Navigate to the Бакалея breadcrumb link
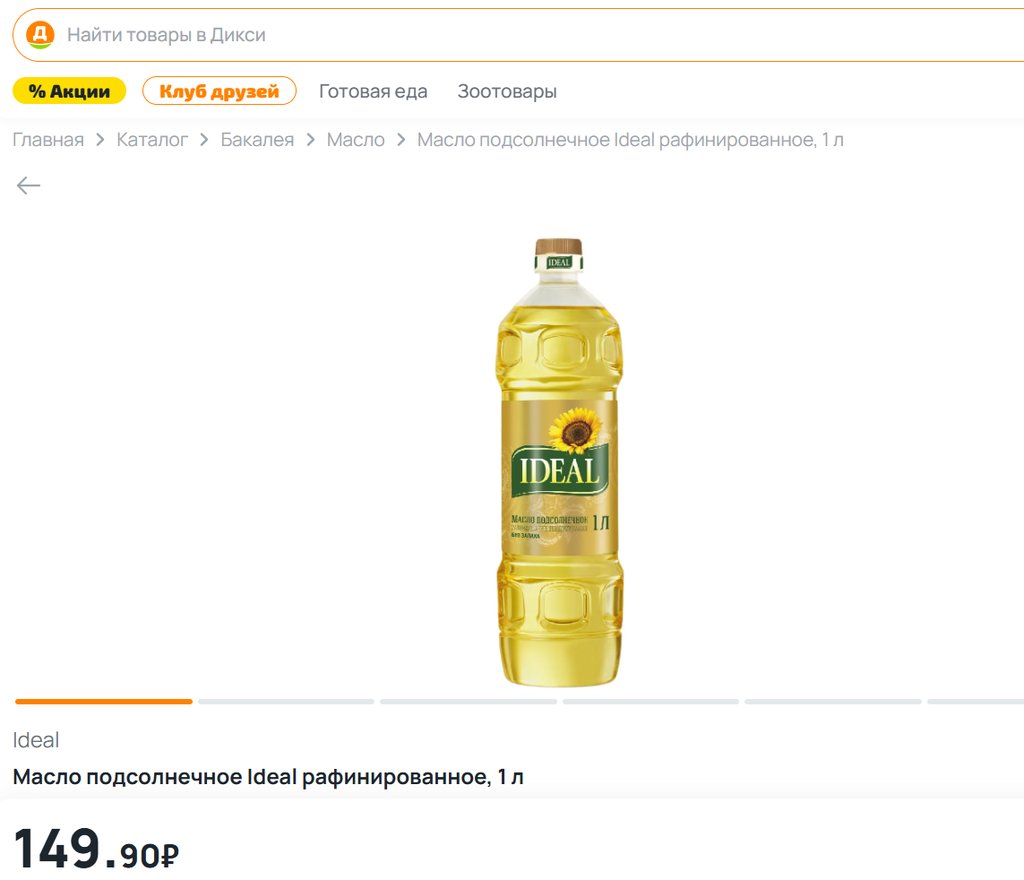This screenshot has height=880, width=1024. tap(257, 140)
